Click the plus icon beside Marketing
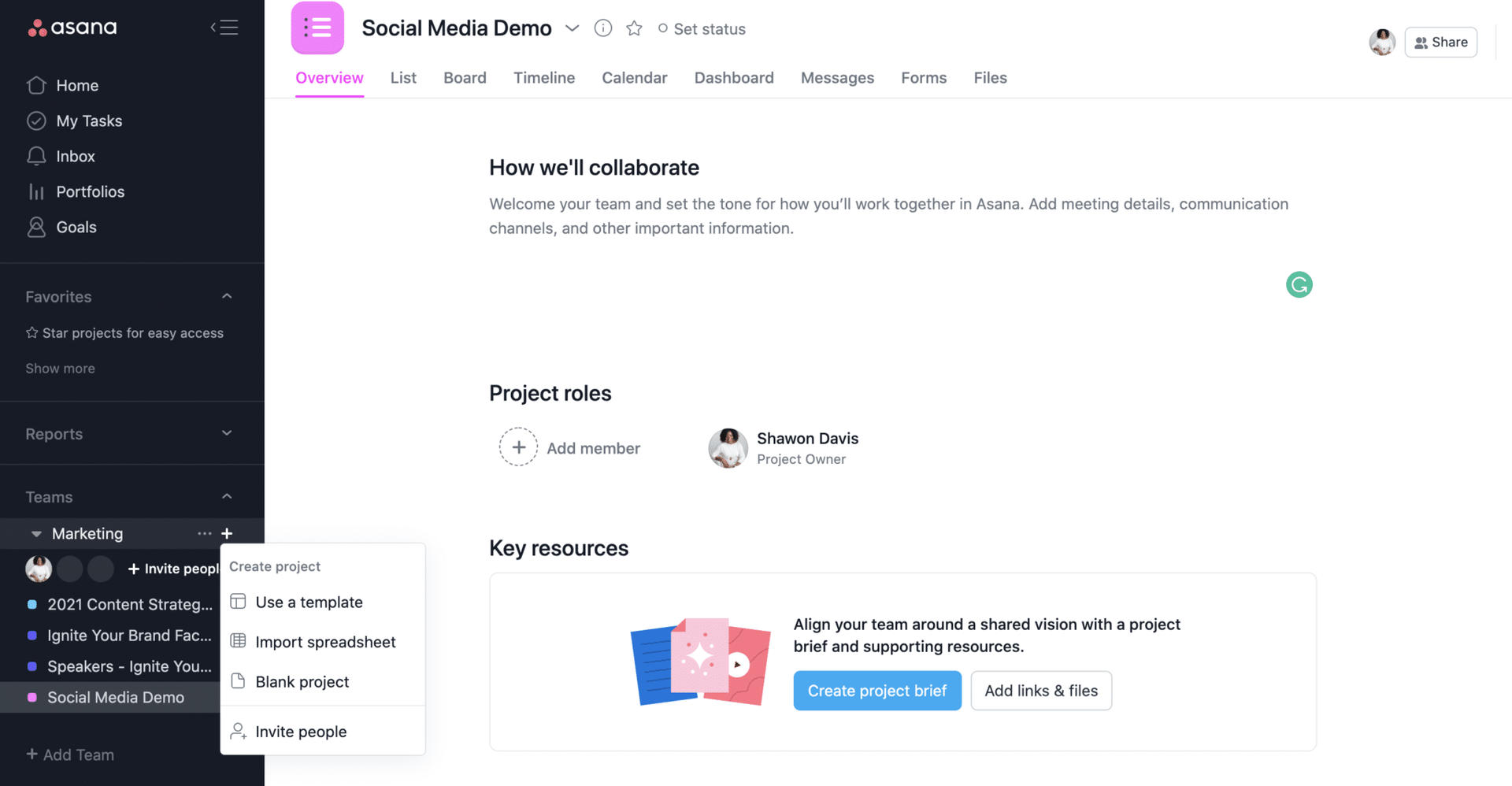1512x786 pixels. (227, 533)
